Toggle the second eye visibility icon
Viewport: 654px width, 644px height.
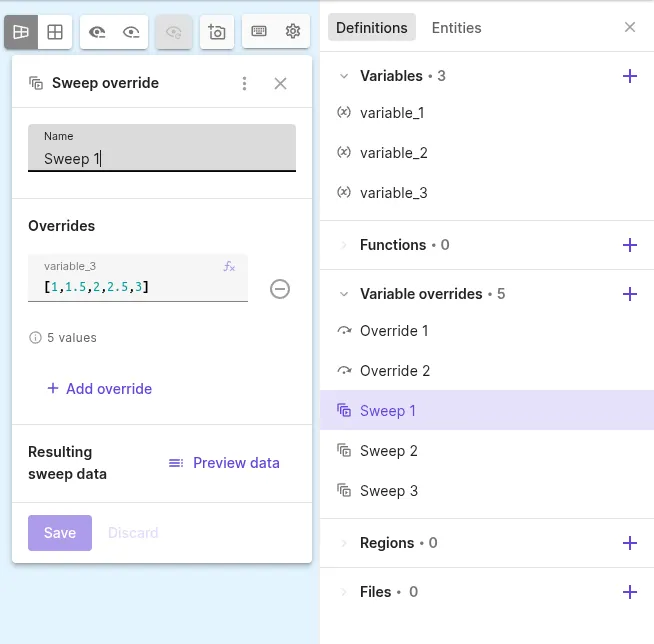131,32
